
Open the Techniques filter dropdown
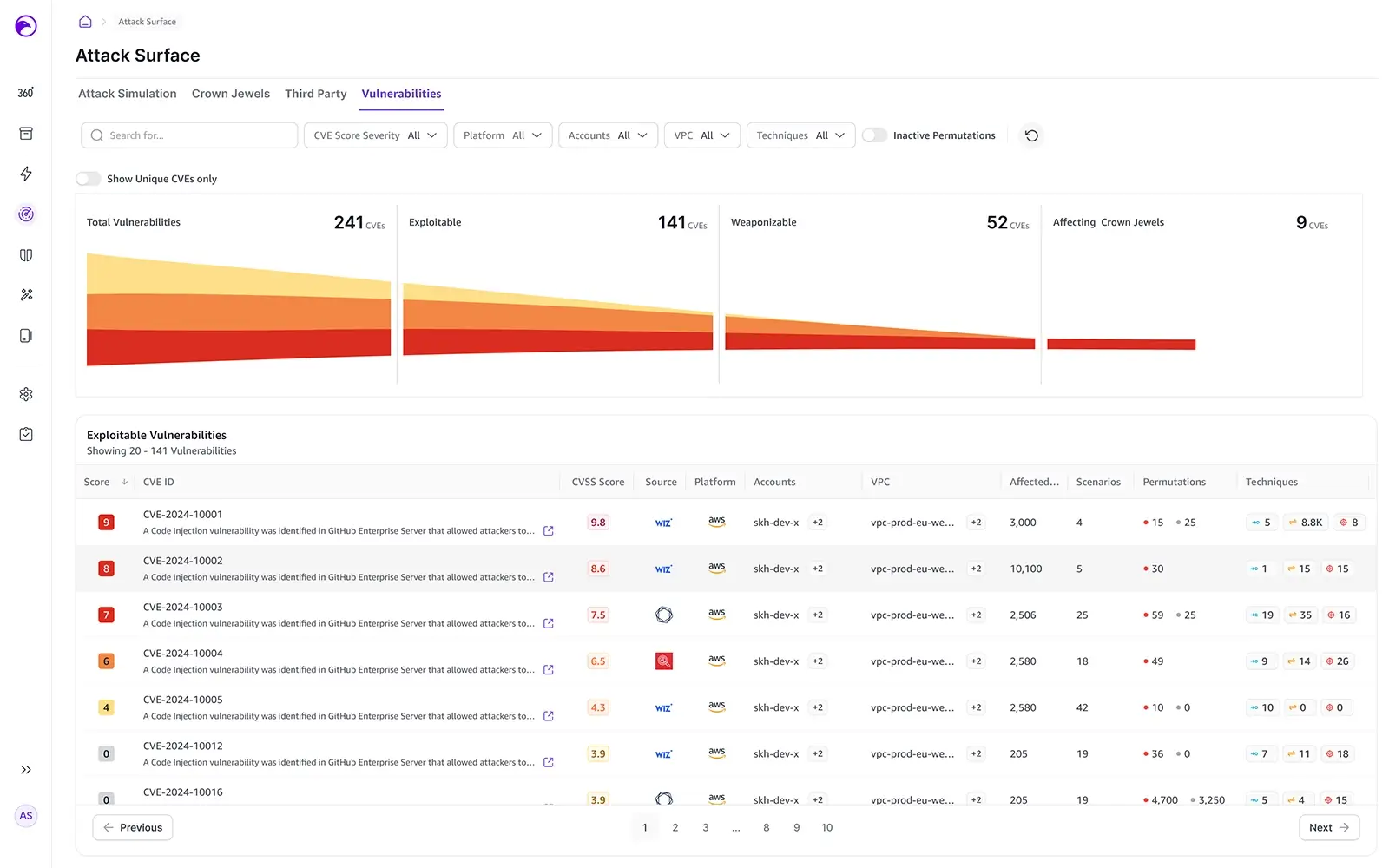pos(800,135)
